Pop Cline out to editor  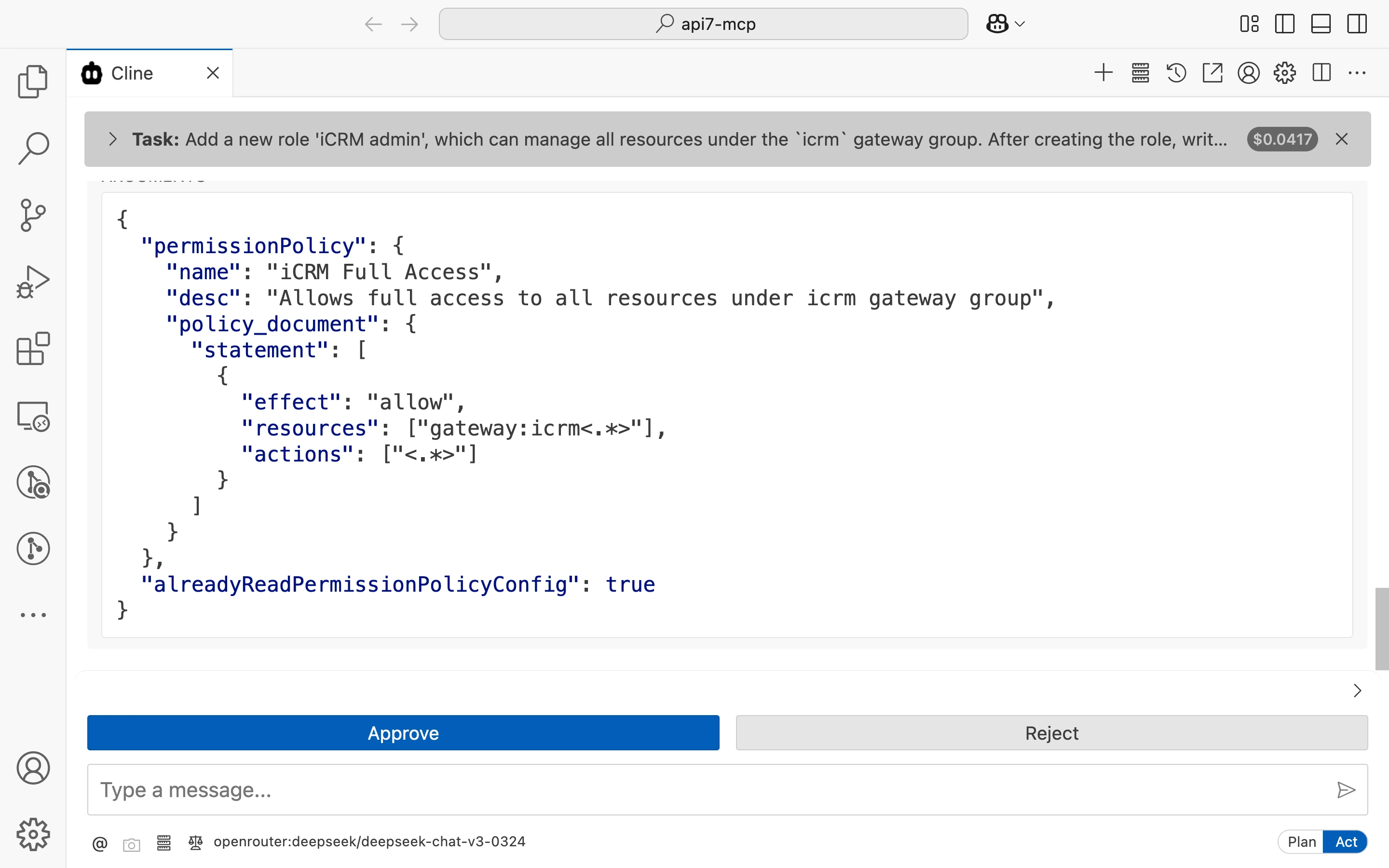coord(1212,73)
